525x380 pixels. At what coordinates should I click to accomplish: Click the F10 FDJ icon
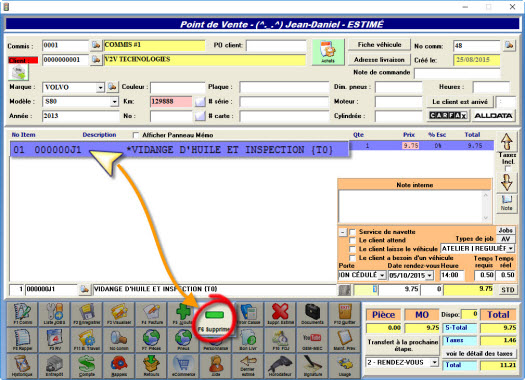click(x=280, y=340)
